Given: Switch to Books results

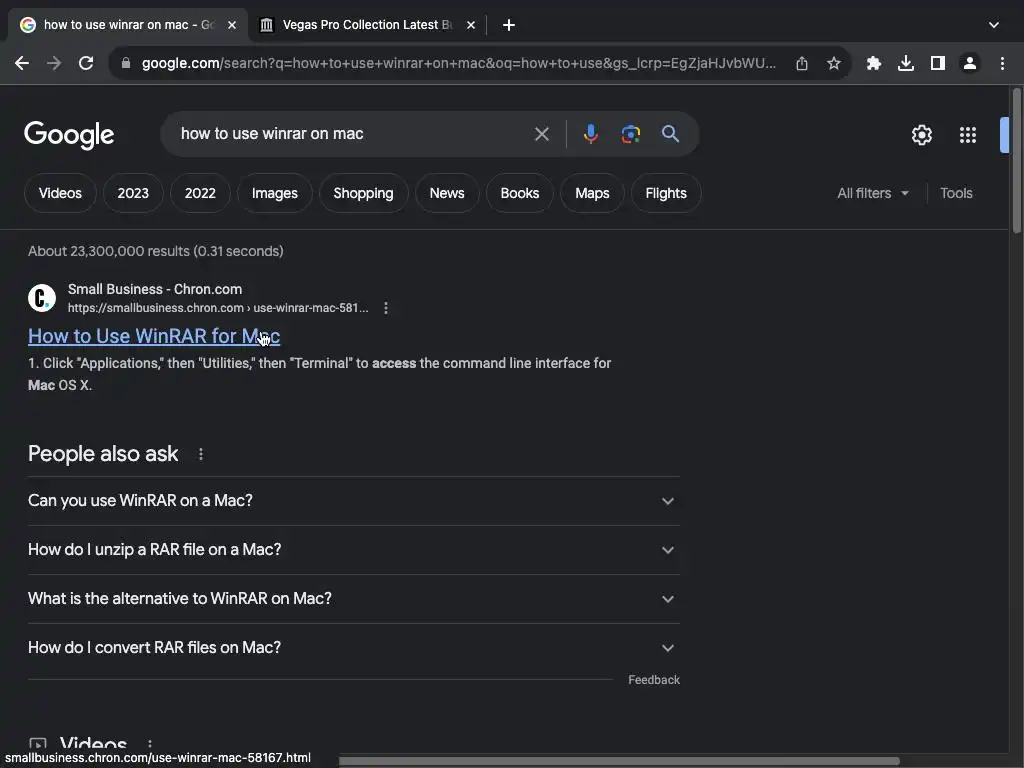Looking at the screenshot, I should point(520,193).
